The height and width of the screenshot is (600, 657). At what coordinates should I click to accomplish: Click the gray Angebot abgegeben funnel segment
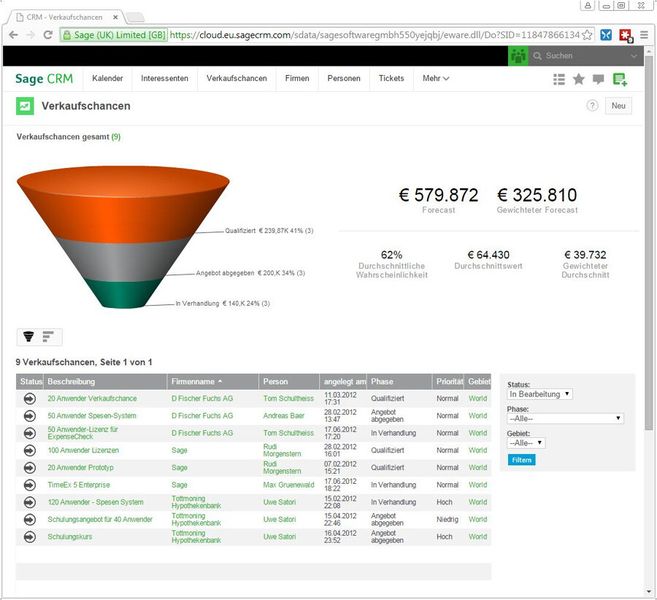click(x=122, y=260)
